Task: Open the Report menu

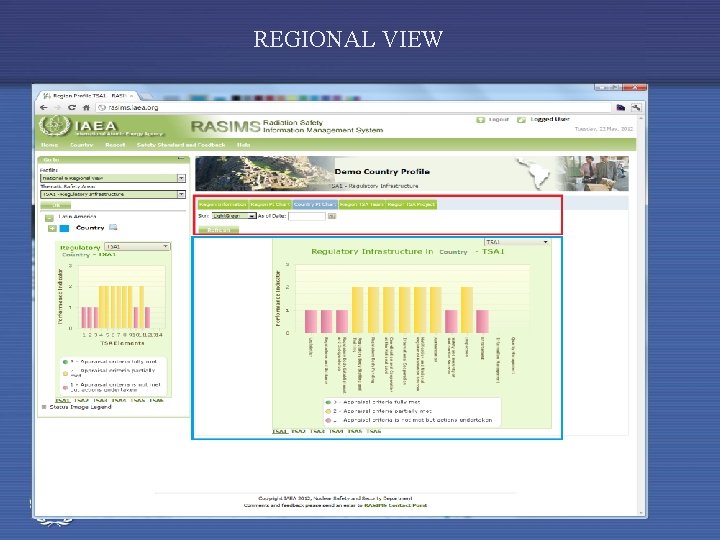Action: click(x=115, y=145)
